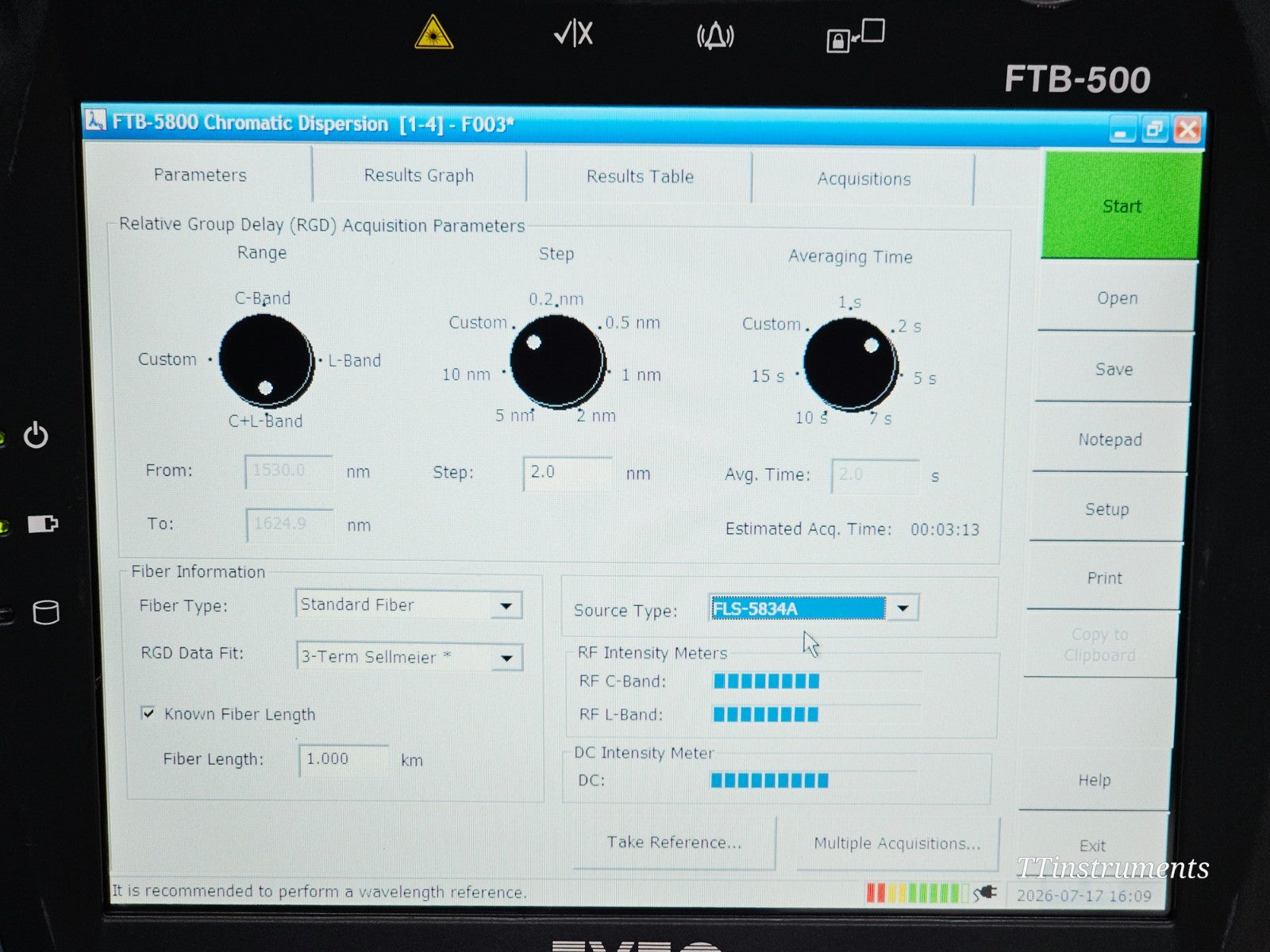This screenshot has height=952, width=1270.
Task: Click the green Start button
Action: (x=1121, y=206)
